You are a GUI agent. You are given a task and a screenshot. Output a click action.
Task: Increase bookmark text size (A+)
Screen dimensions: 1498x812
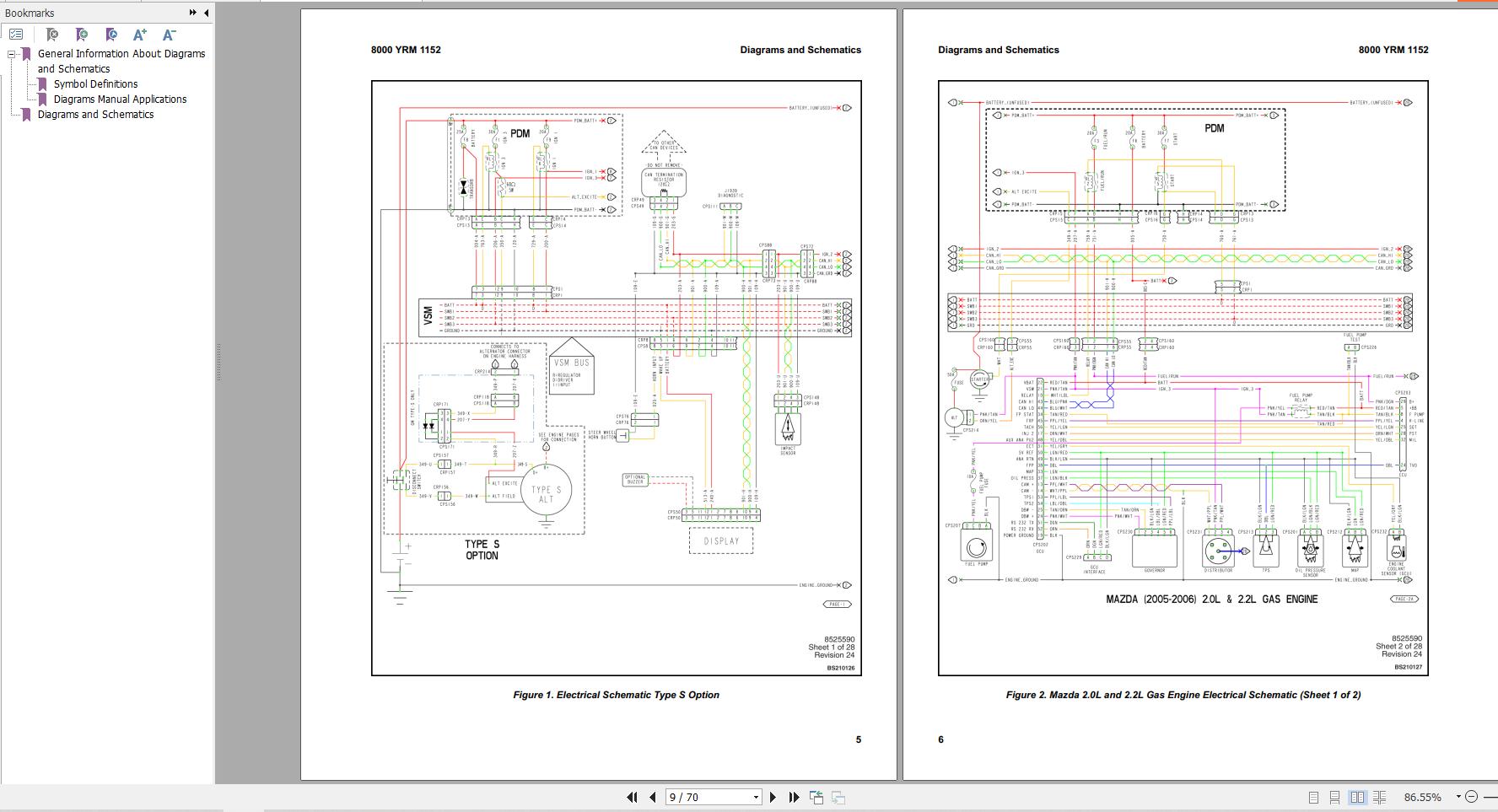[x=140, y=35]
